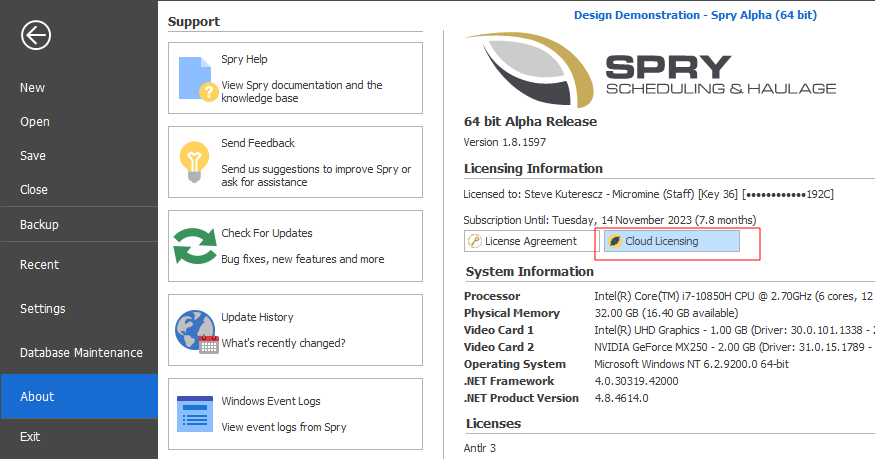Select Open in the sidebar
Viewport: 875px width, 459px height.
point(35,122)
